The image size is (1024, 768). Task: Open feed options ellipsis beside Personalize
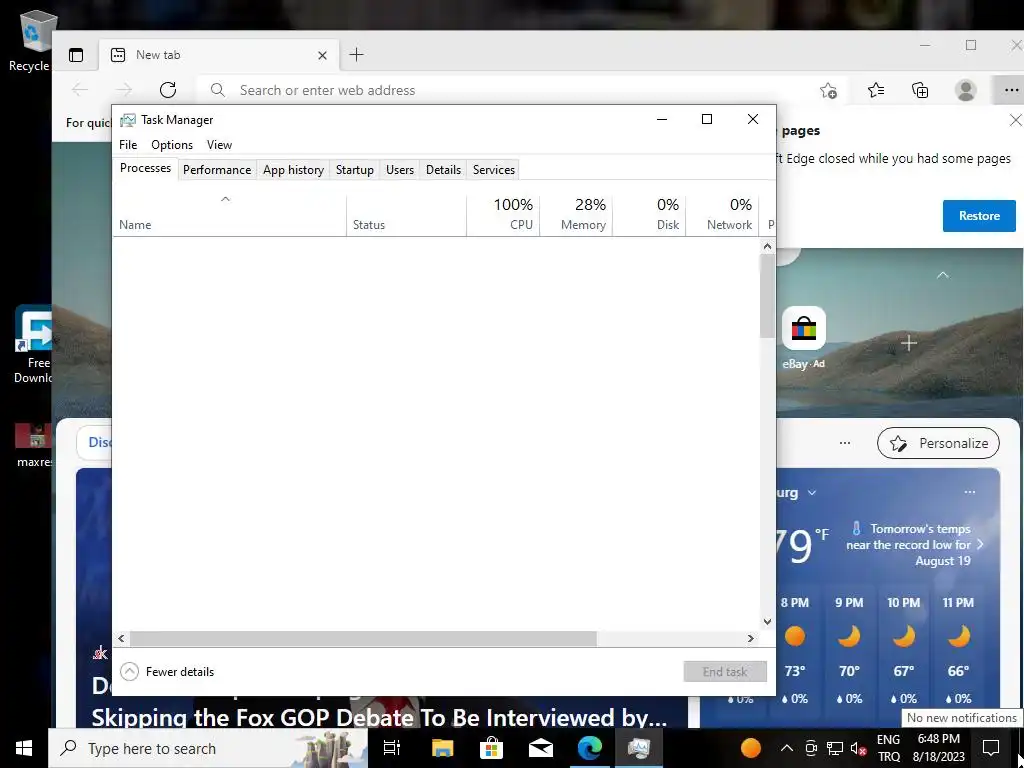point(844,443)
